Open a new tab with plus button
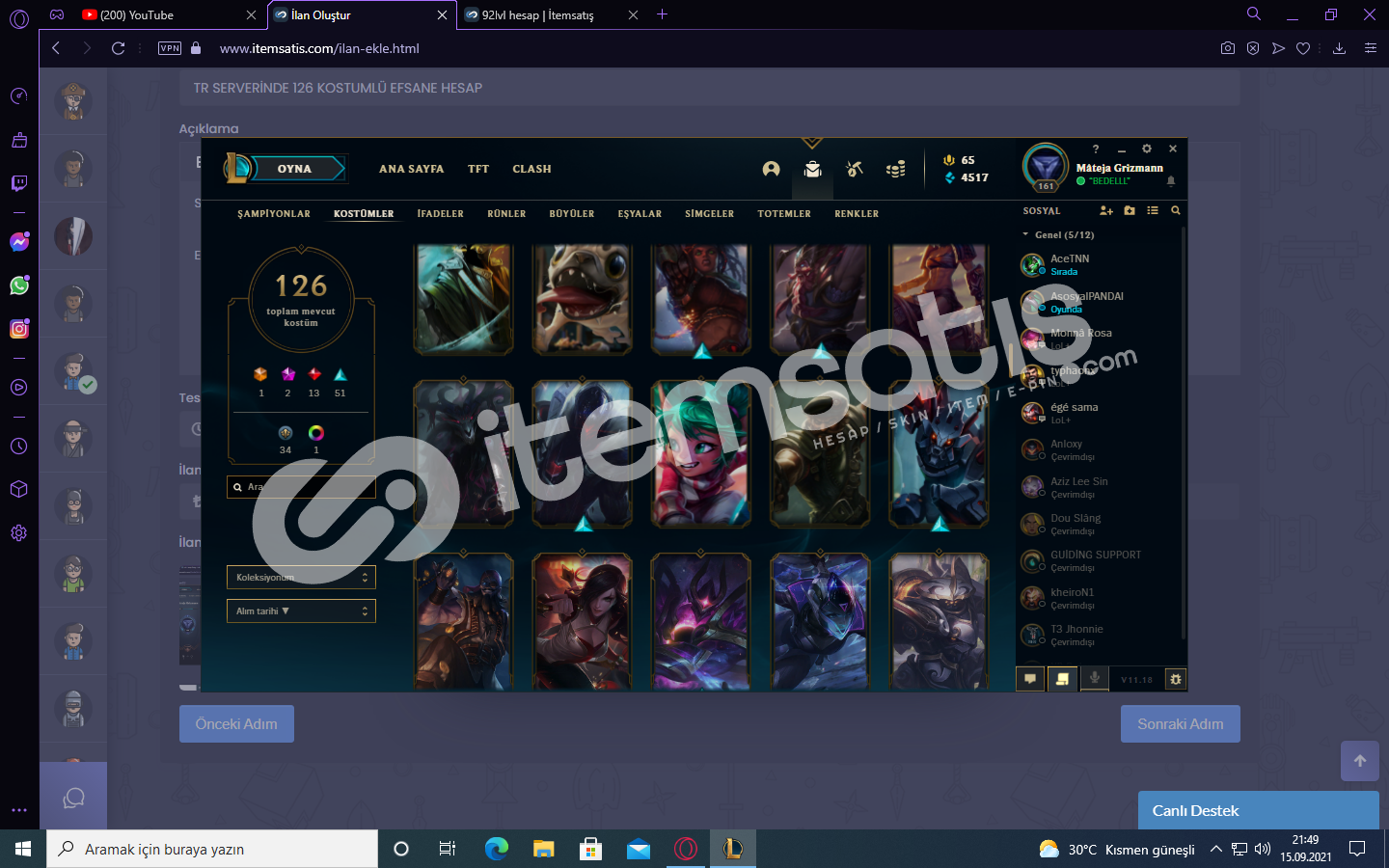The width and height of the screenshot is (1389, 868). pyautogui.click(x=662, y=14)
